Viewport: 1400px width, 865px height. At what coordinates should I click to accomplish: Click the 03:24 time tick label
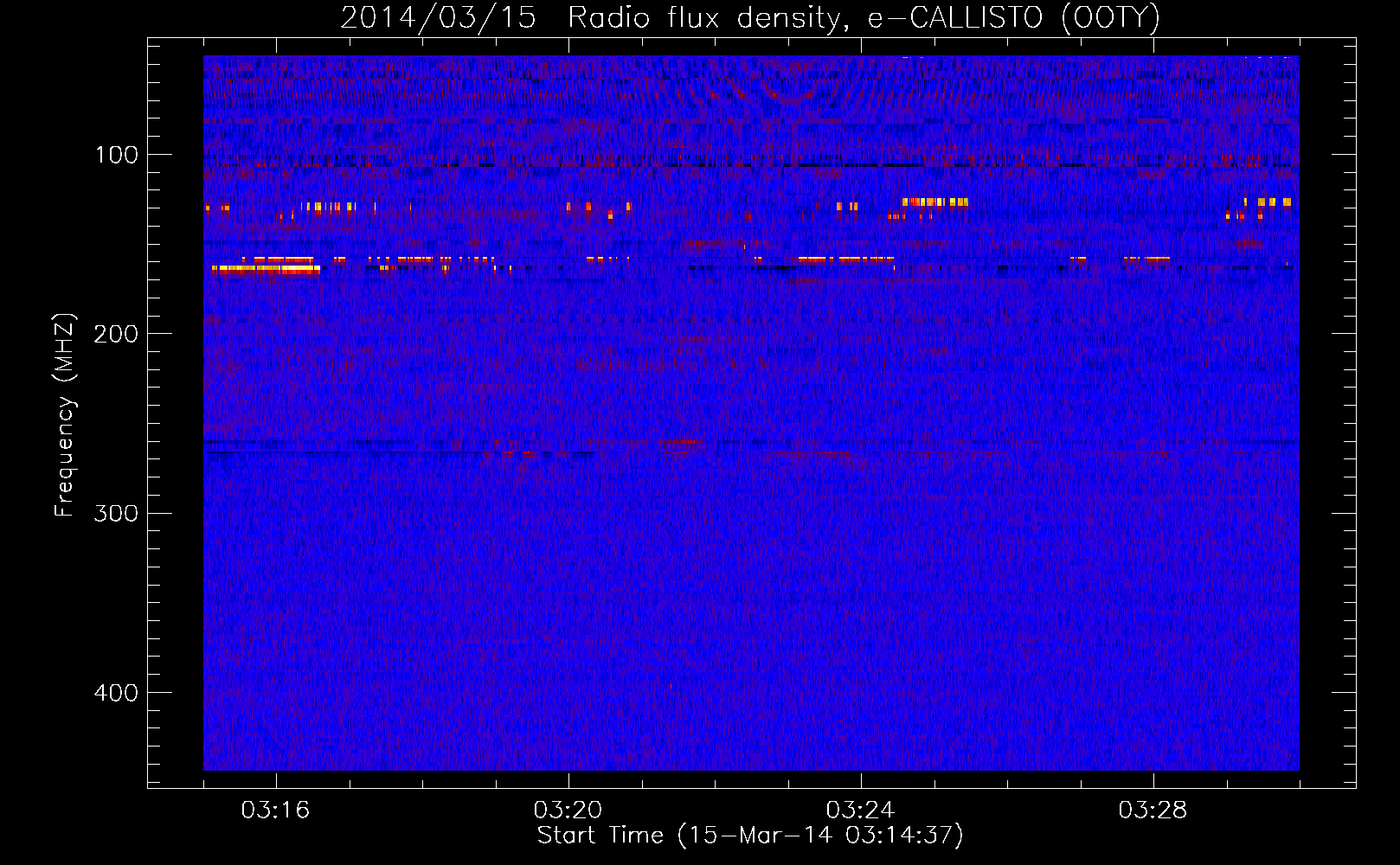[x=861, y=810]
